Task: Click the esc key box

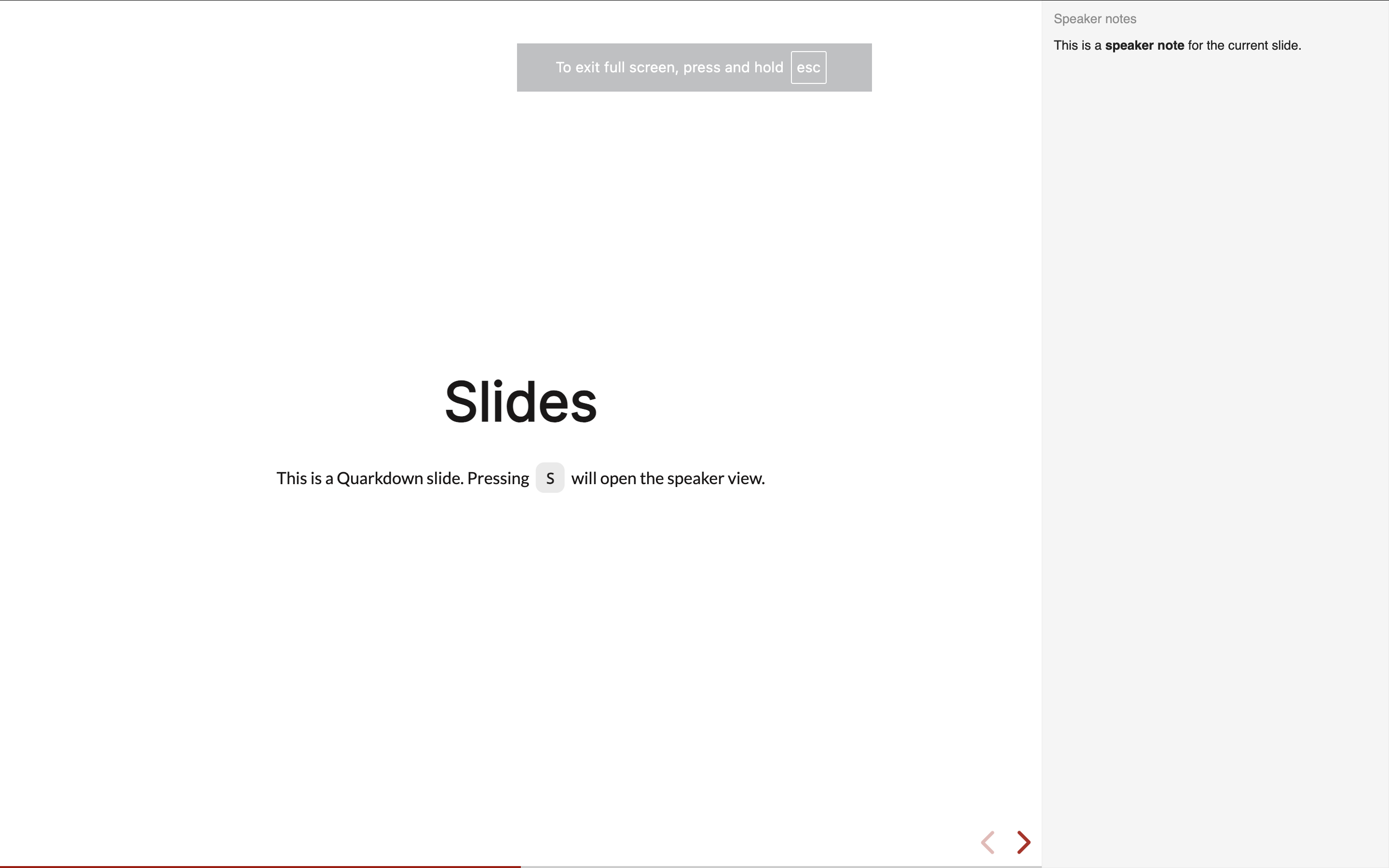Action: [808, 68]
